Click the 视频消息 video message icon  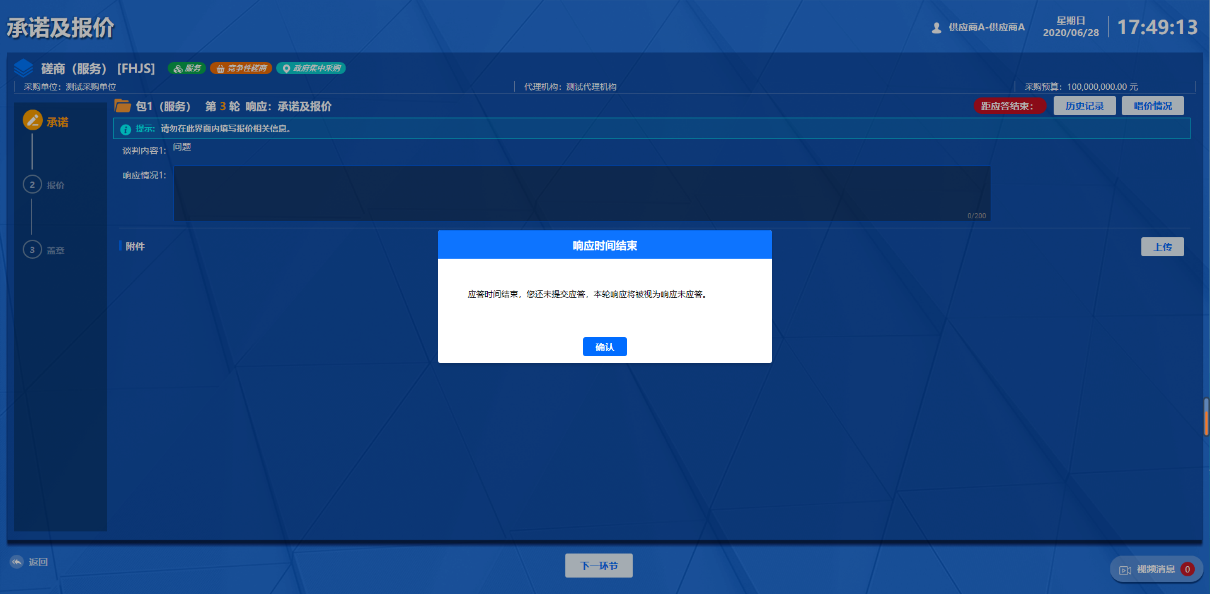click(1125, 569)
